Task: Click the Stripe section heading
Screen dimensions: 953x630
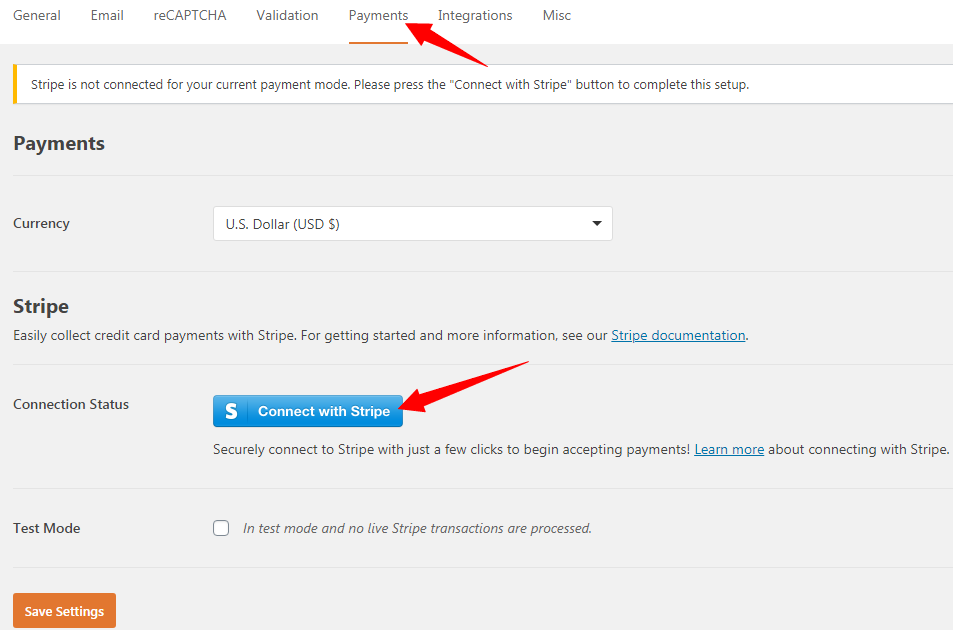Action: tap(41, 306)
